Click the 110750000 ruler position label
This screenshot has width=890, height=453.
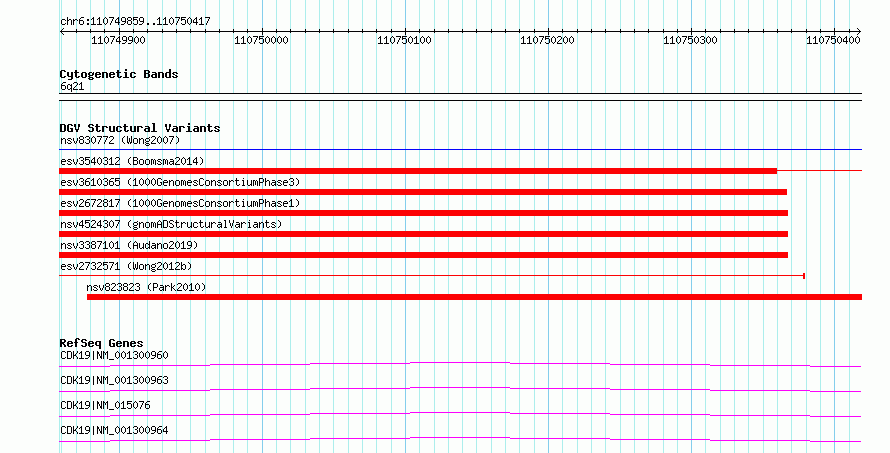(261, 40)
